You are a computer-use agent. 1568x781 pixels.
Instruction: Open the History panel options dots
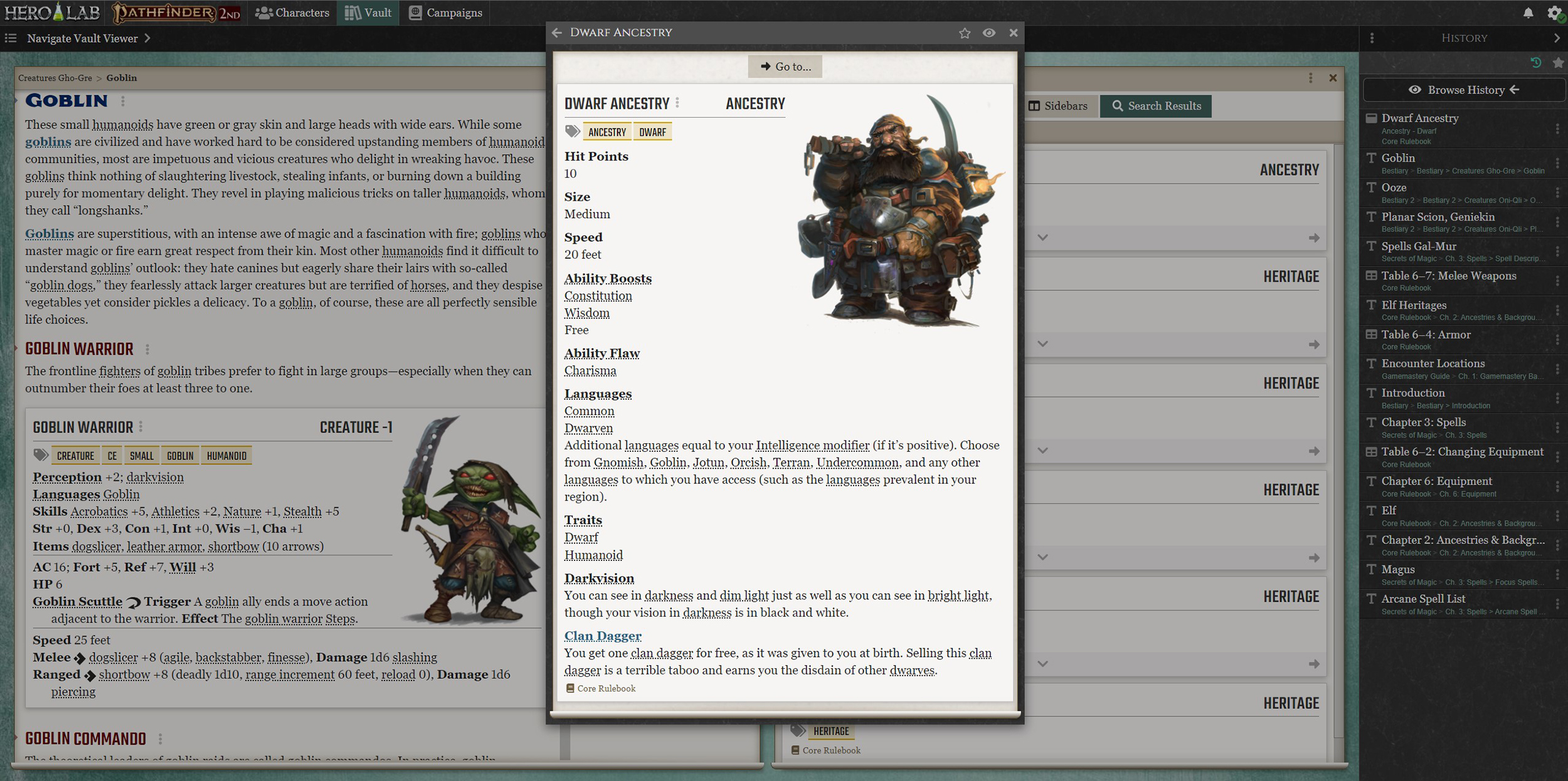(1372, 38)
